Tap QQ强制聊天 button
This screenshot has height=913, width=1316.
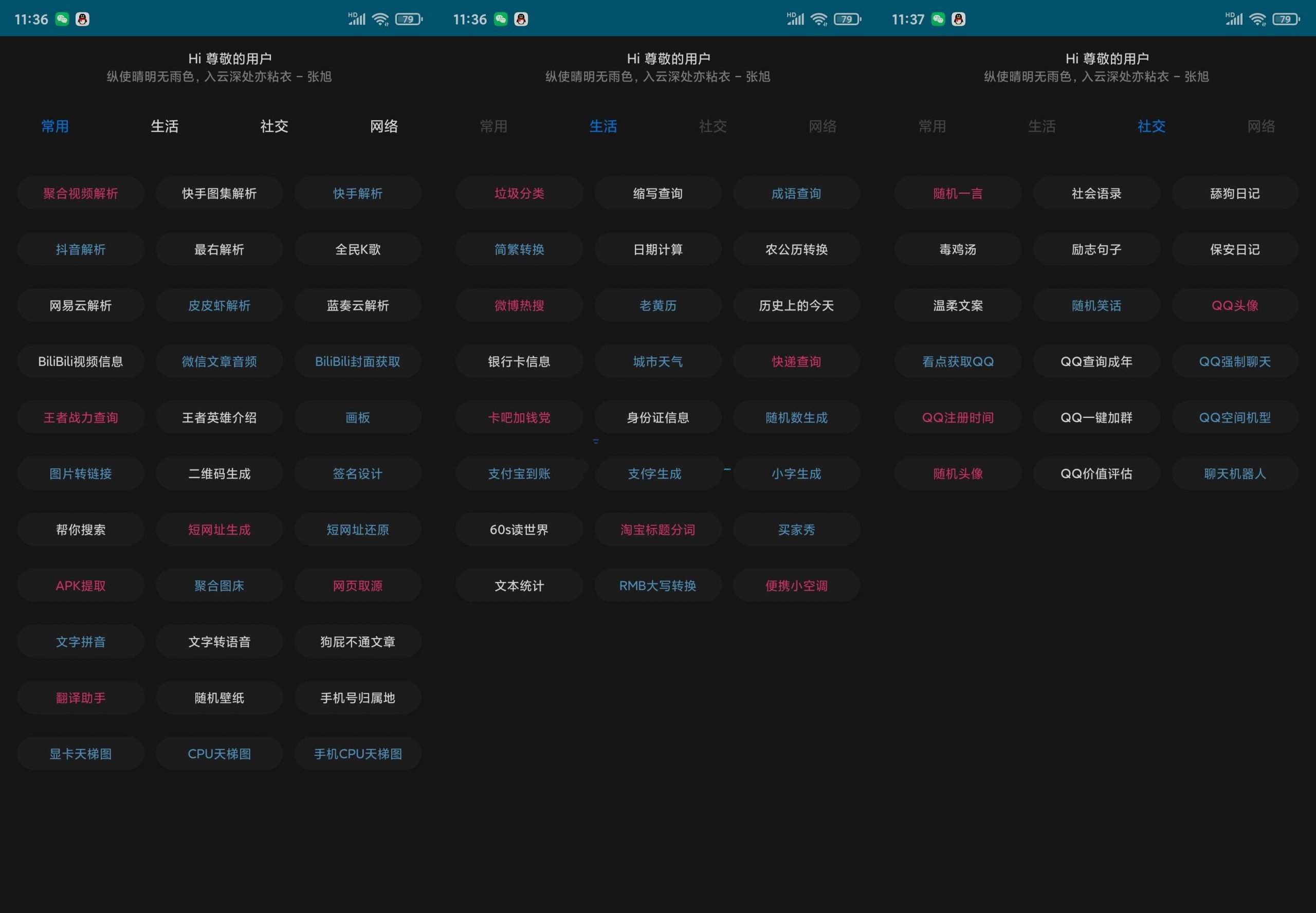pos(1235,361)
